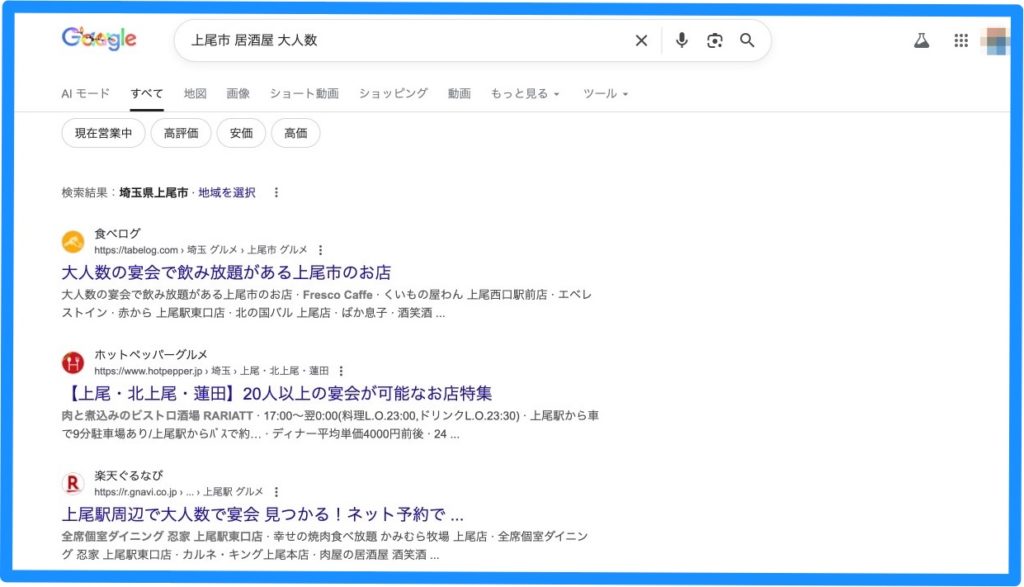Toggle the 安価 filter chip
Viewport: 1024px width, 587px height.
coord(241,133)
